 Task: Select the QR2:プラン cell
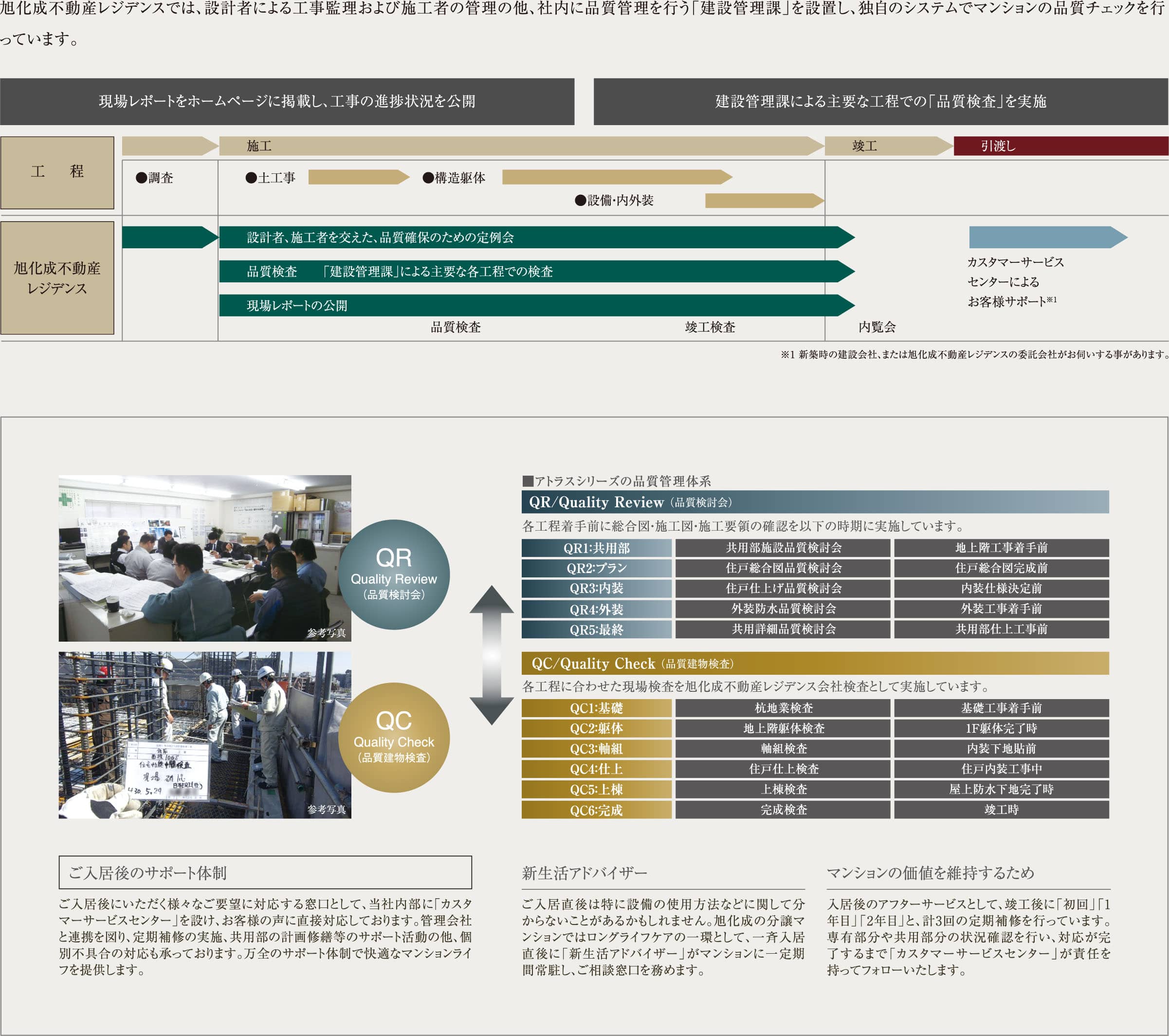tap(597, 568)
